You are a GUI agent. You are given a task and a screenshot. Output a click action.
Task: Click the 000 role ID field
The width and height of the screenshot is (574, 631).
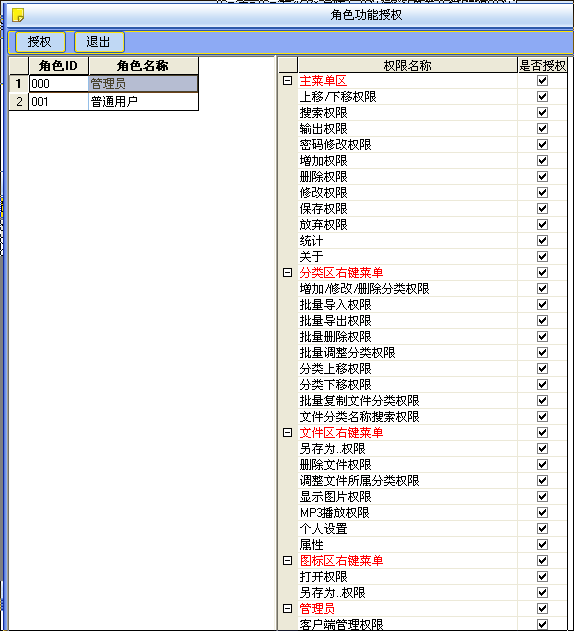58,84
